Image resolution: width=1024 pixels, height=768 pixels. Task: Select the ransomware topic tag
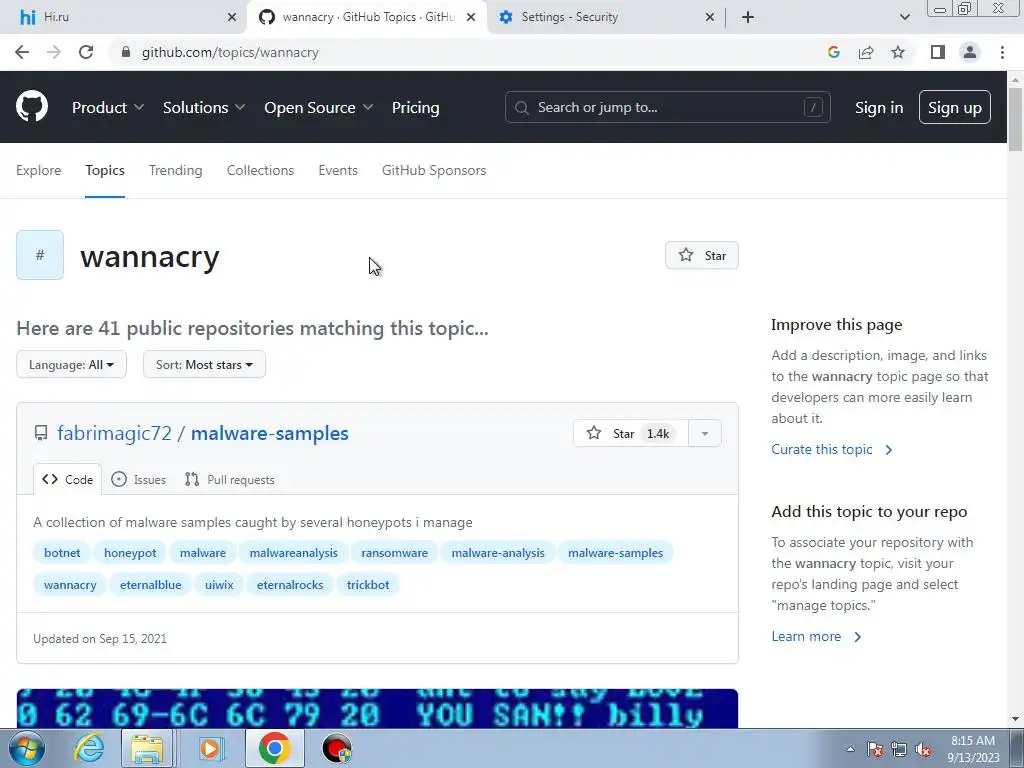coord(394,552)
